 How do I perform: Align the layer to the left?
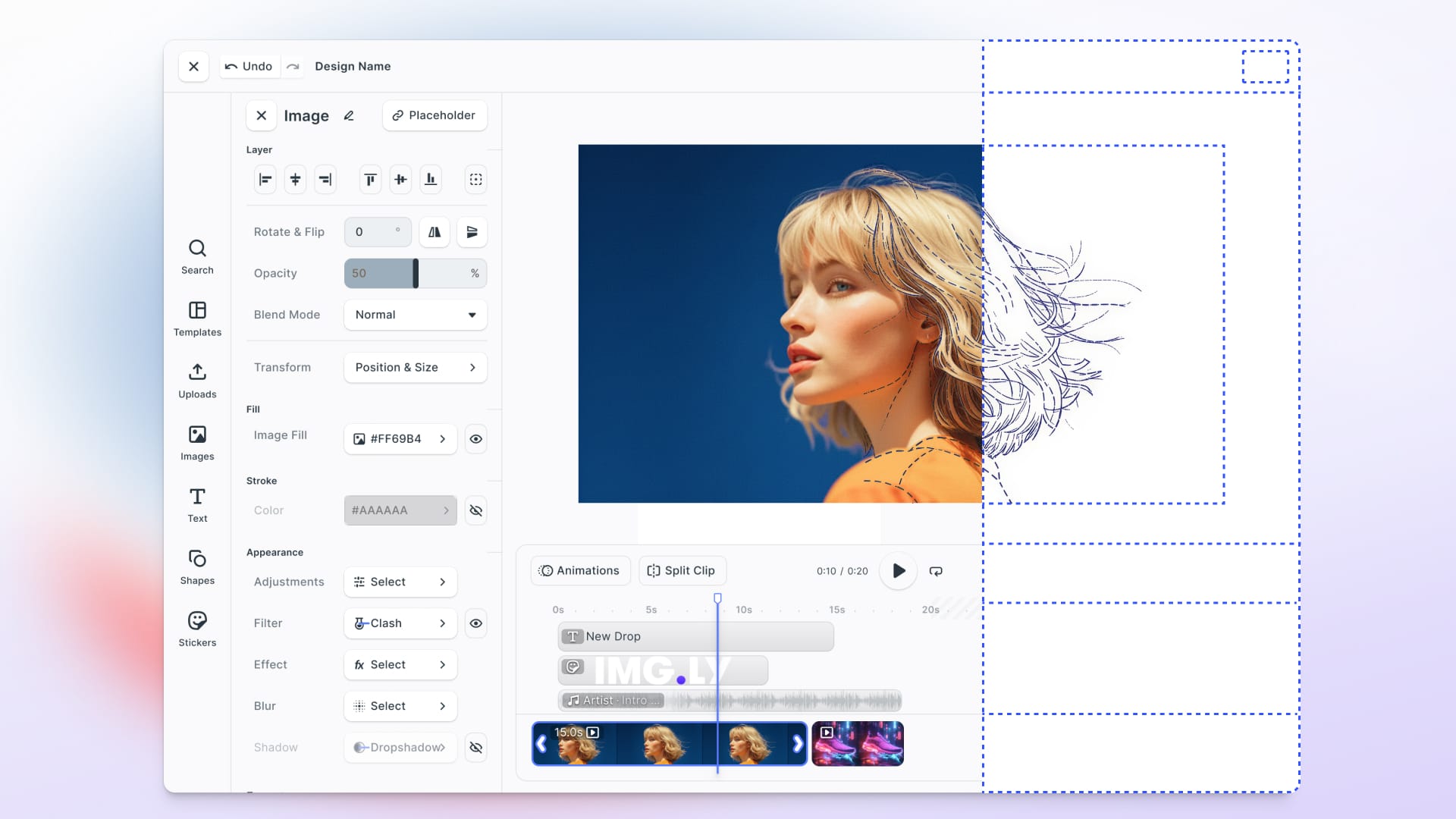[265, 179]
